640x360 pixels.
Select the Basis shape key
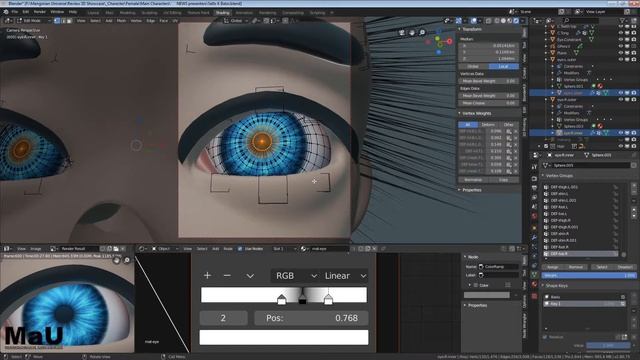click(584, 297)
